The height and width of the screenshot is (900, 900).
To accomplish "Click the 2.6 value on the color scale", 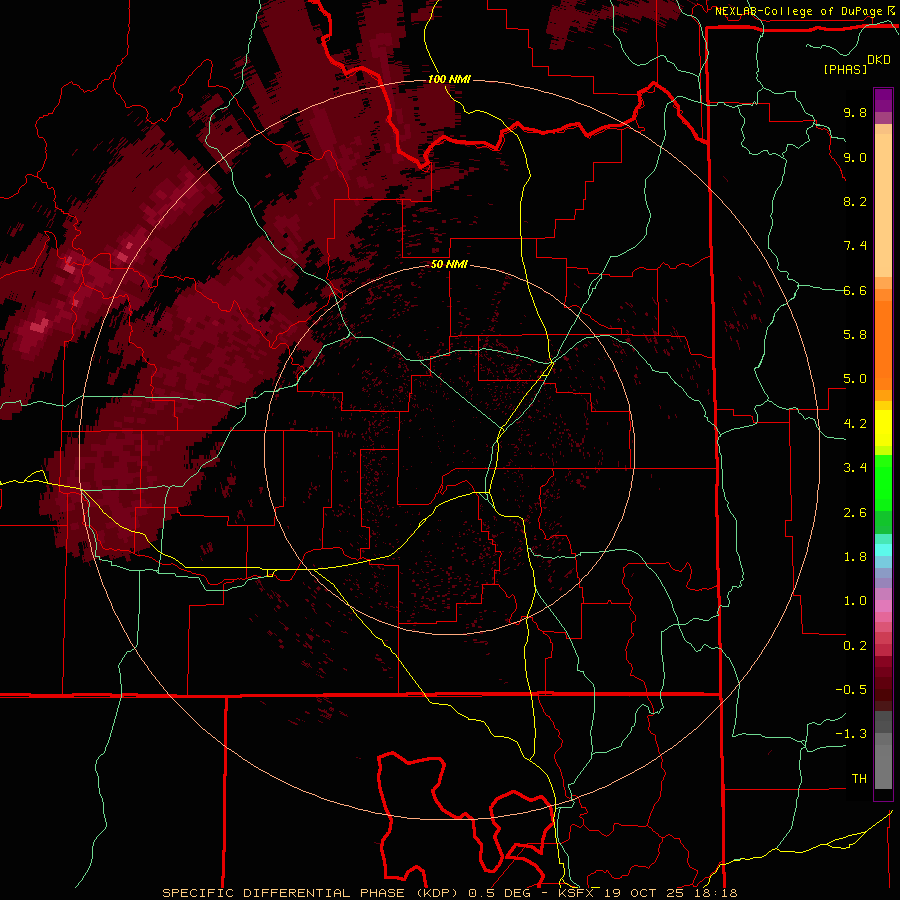I will tap(855, 513).
